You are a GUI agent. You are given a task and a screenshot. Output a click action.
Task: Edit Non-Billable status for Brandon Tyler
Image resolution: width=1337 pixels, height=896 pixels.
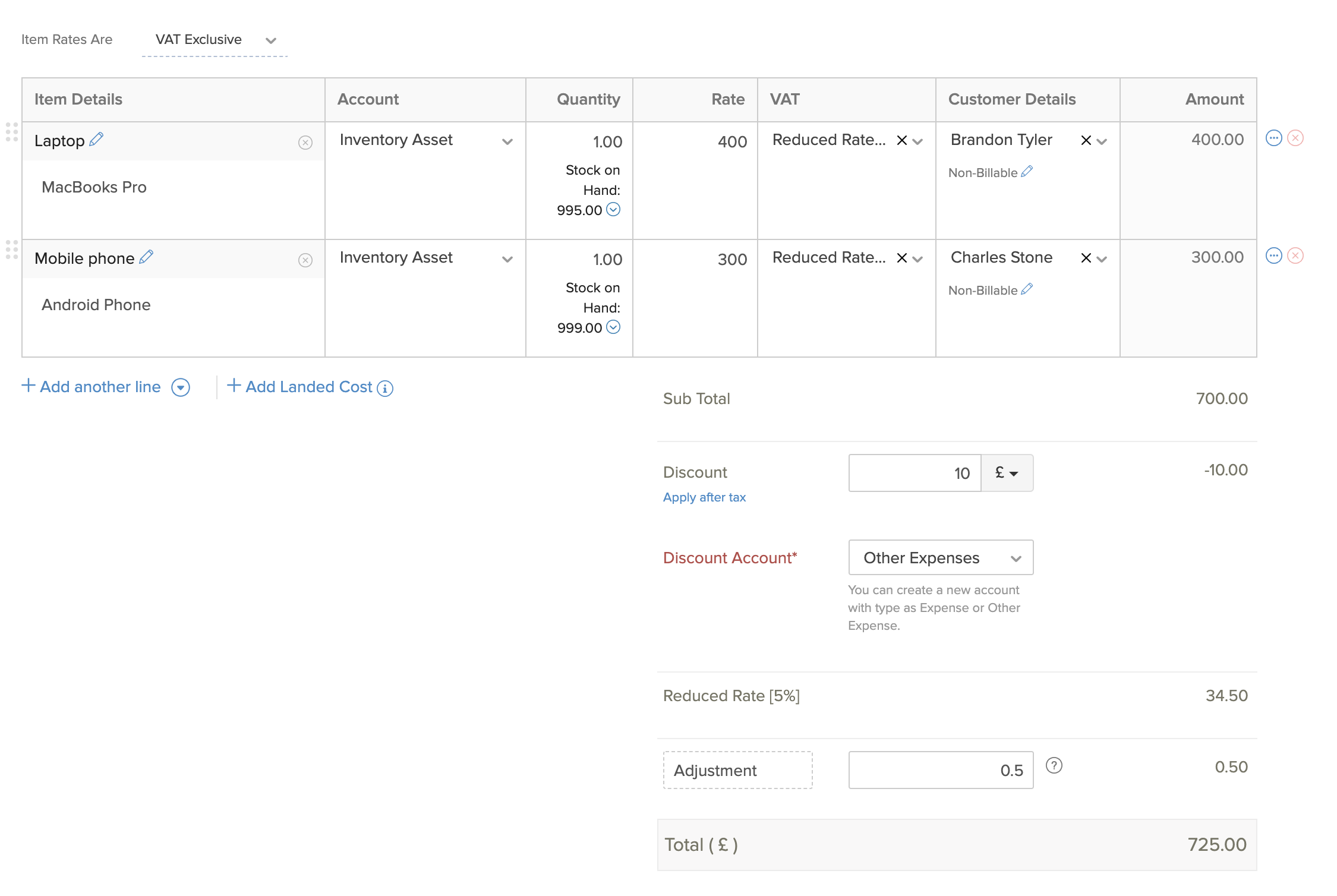coord(1027,172)
